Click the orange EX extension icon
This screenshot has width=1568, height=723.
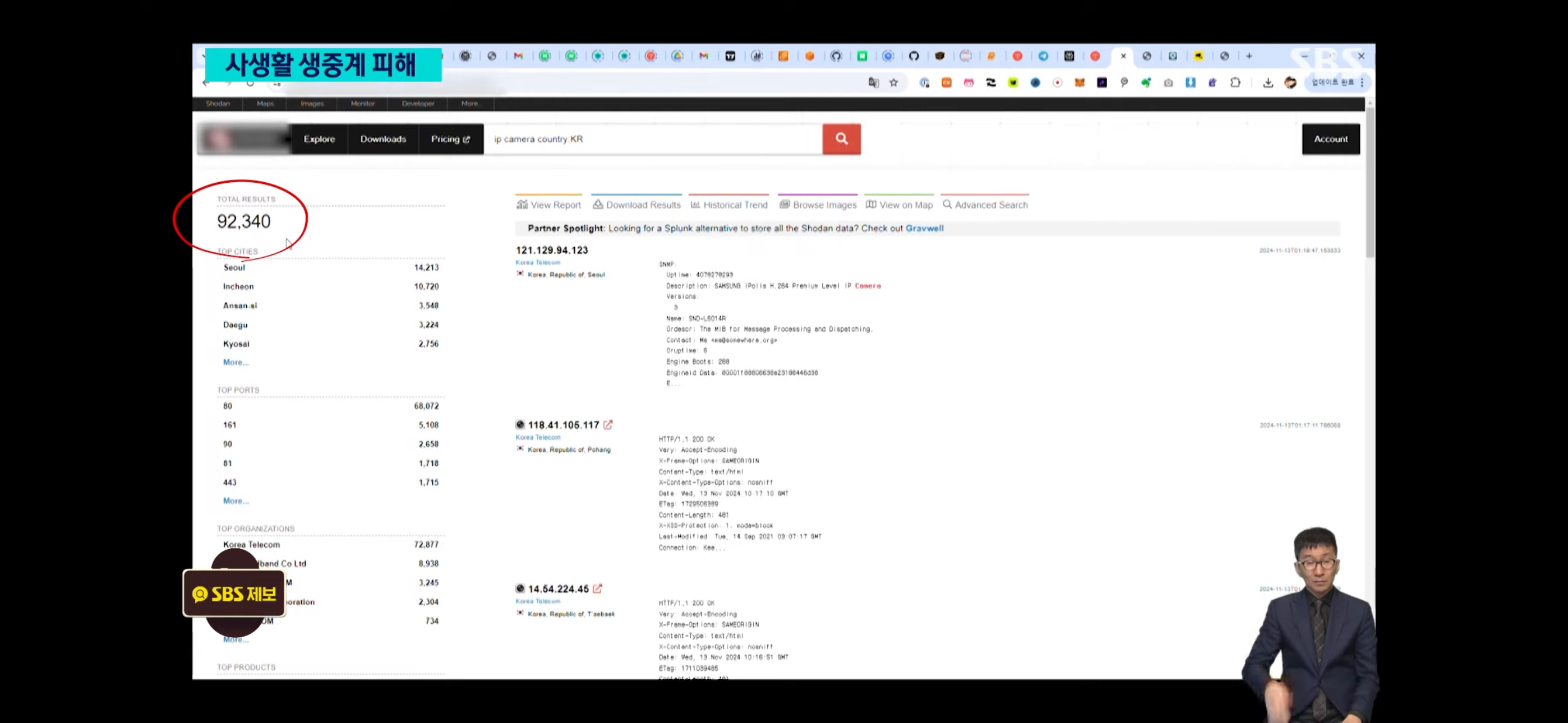click(947, 83)
